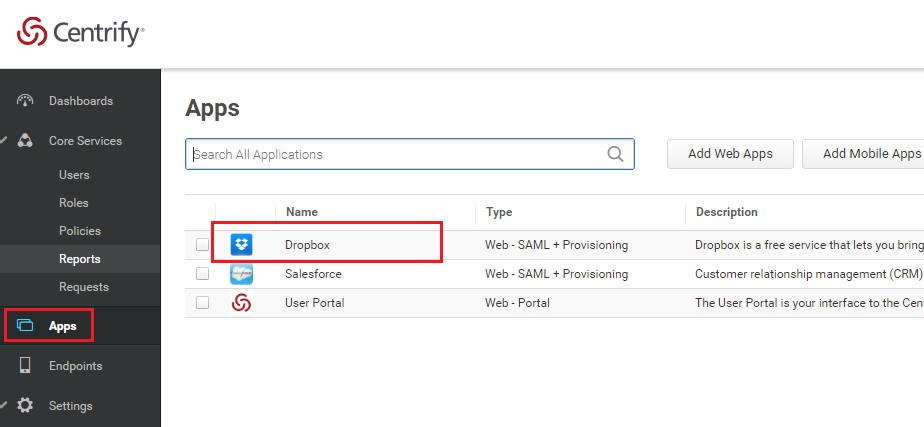Sort by Type column header
The height and width of the screenshot is (427, 924).
click(x=499, y=212)
